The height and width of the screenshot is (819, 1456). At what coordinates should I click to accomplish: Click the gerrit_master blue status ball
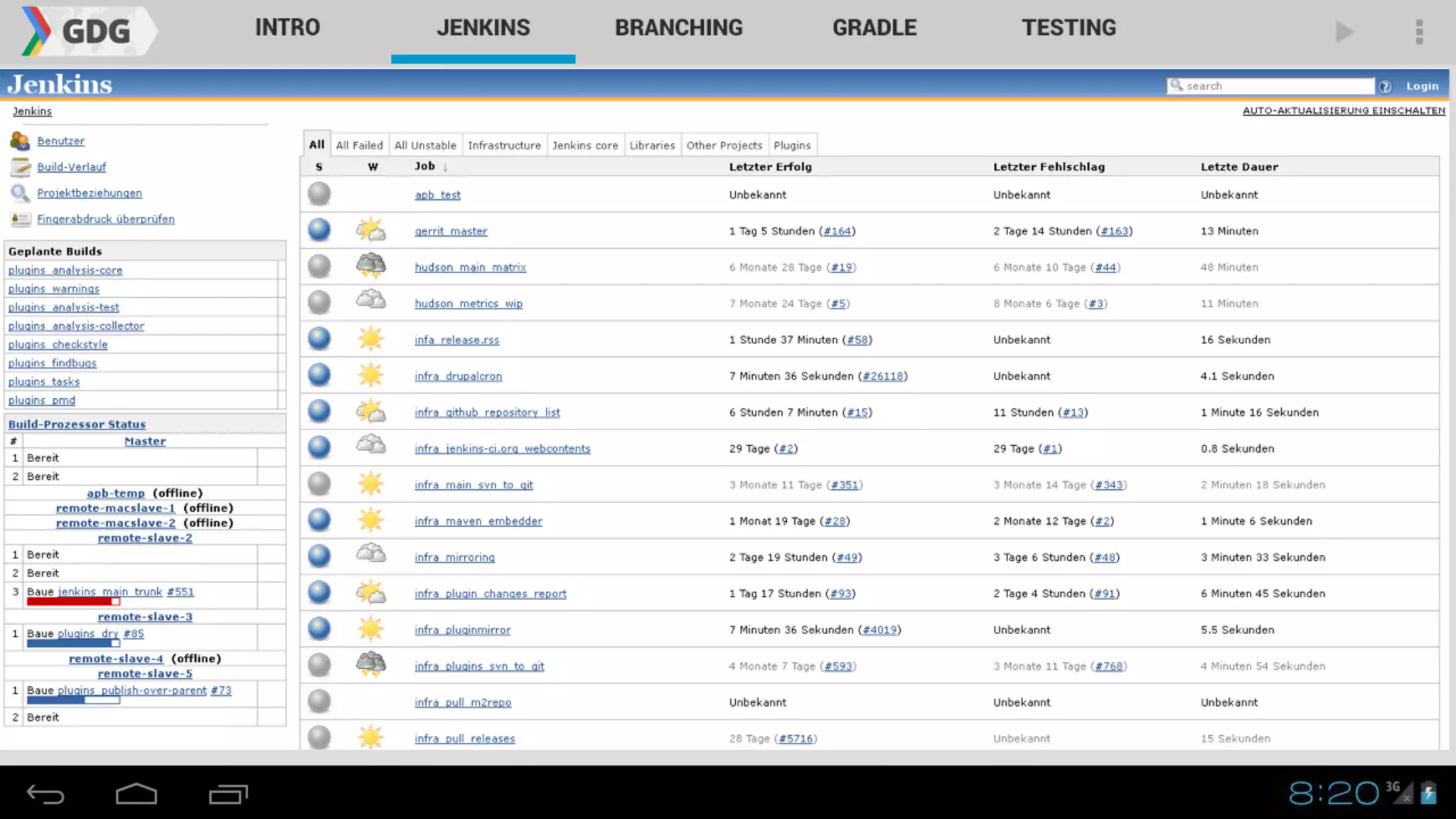319,230
